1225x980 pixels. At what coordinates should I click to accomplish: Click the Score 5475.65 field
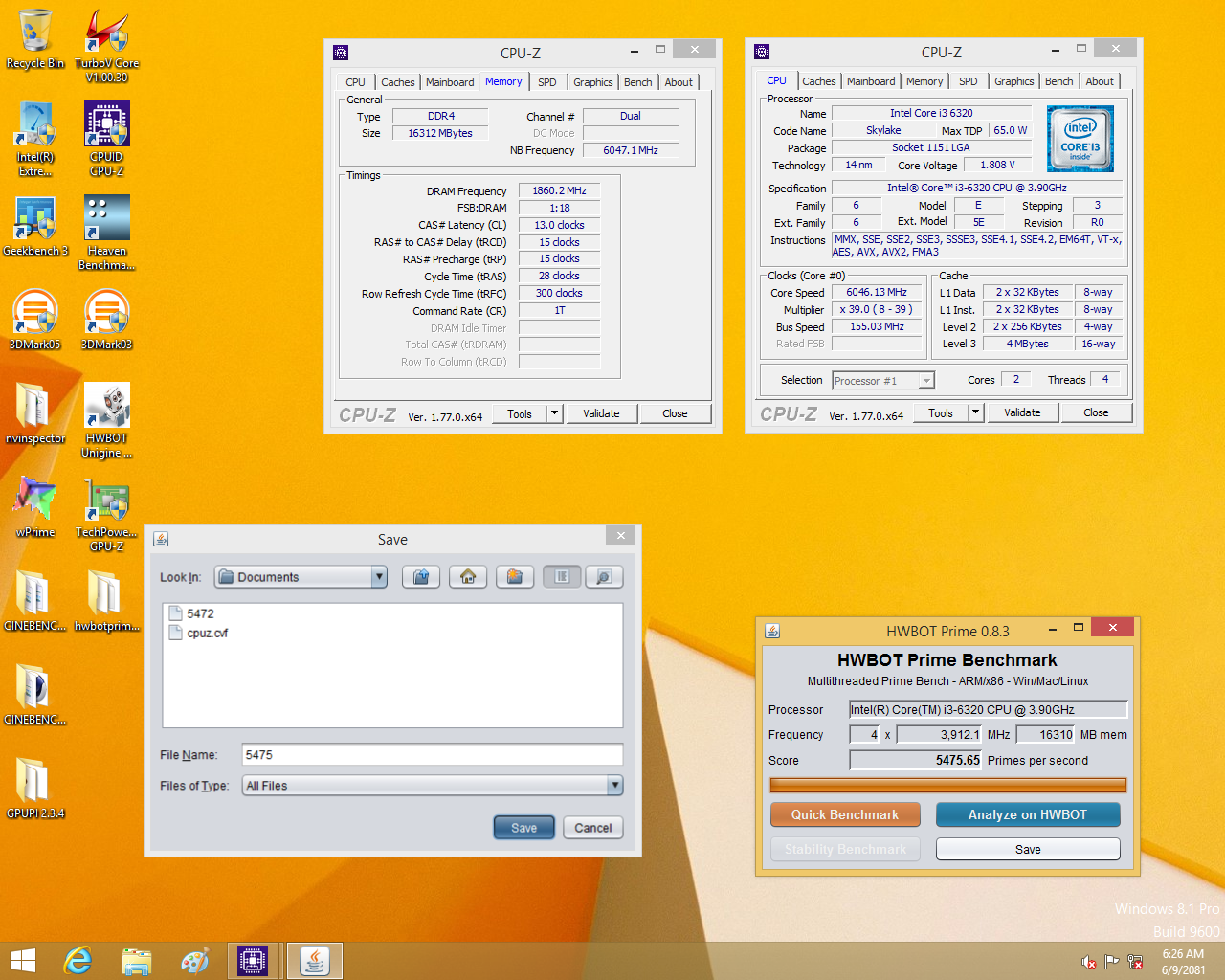pyautogui.click(x=916, y=760)
